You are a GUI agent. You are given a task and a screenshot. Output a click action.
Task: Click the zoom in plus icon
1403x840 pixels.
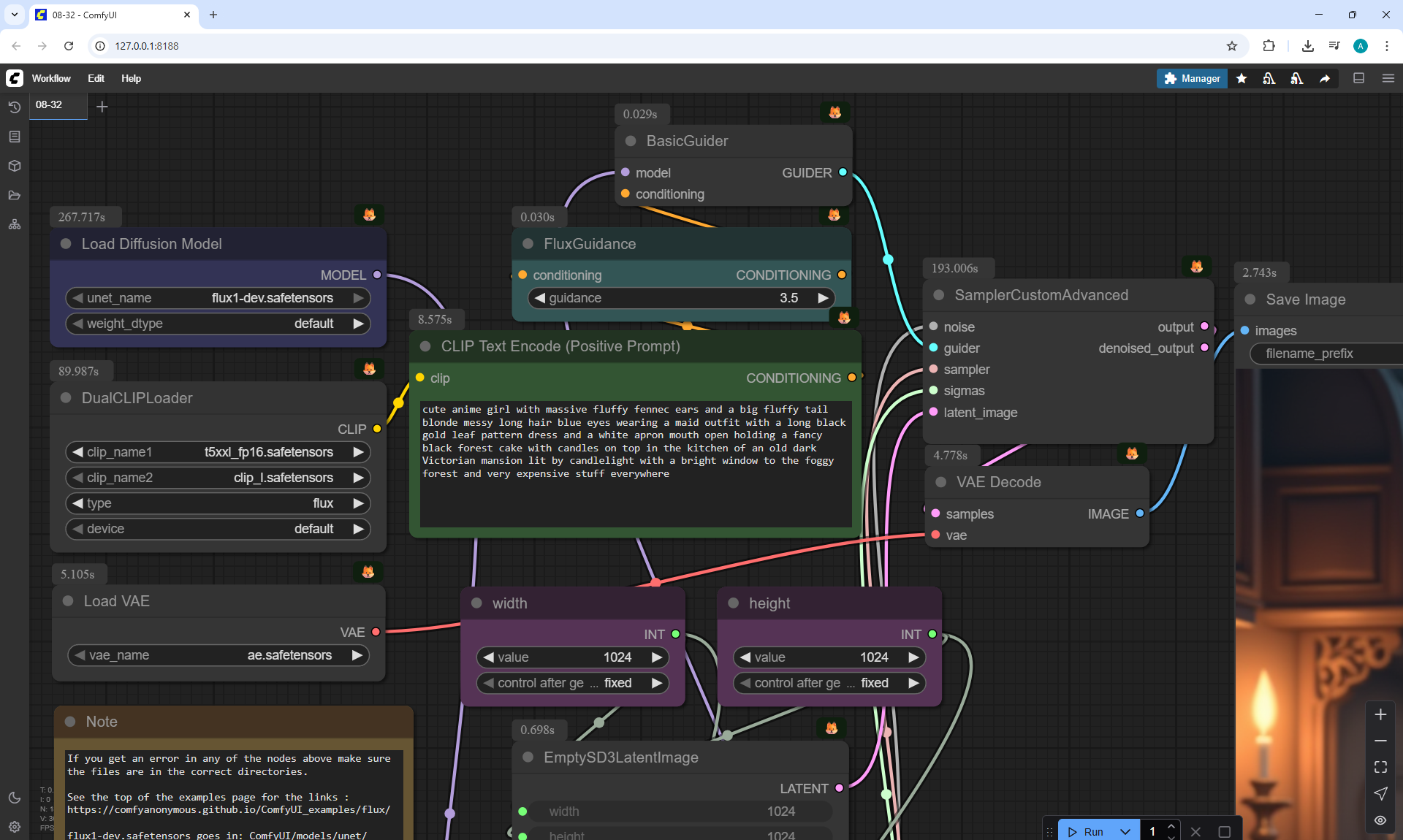1380,714
